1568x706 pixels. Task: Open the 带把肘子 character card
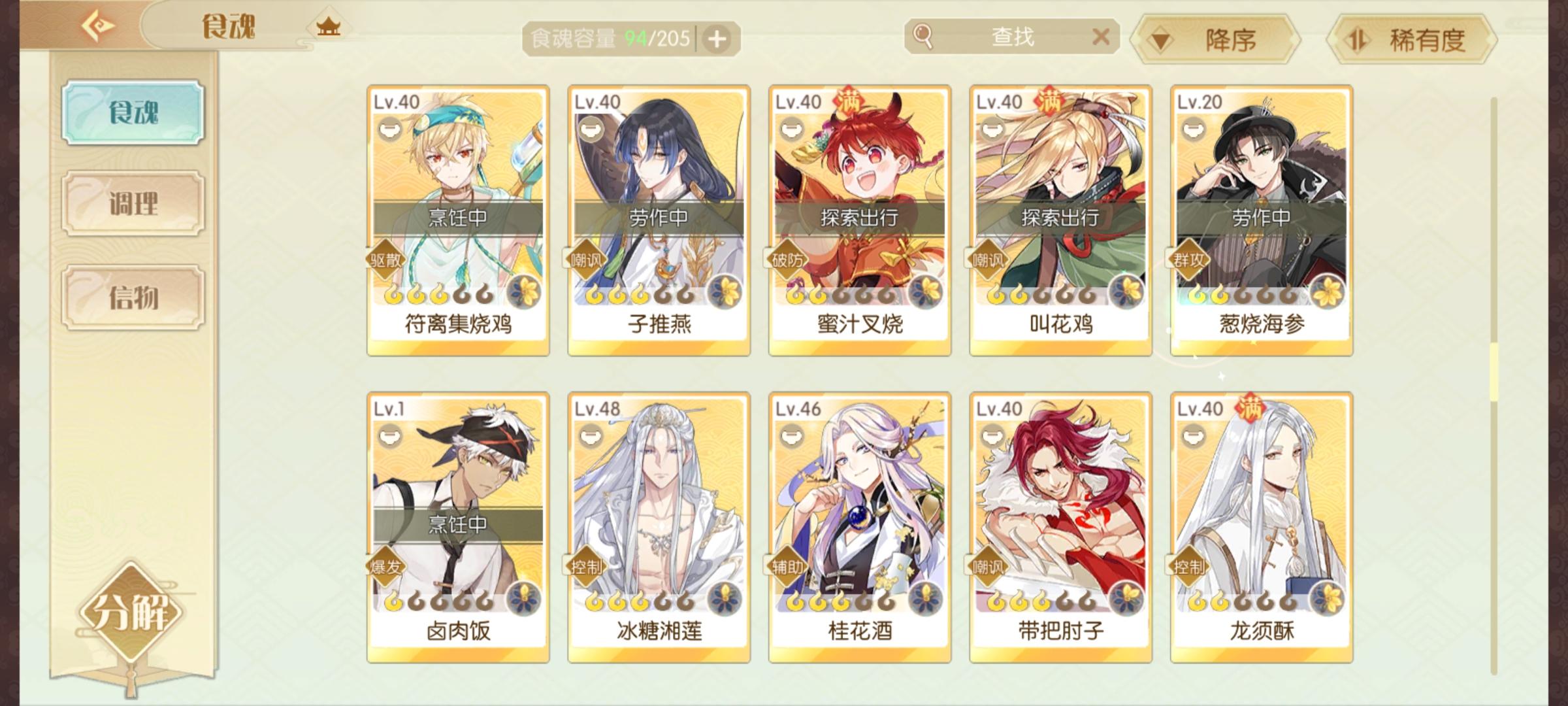pos(1060,528)
